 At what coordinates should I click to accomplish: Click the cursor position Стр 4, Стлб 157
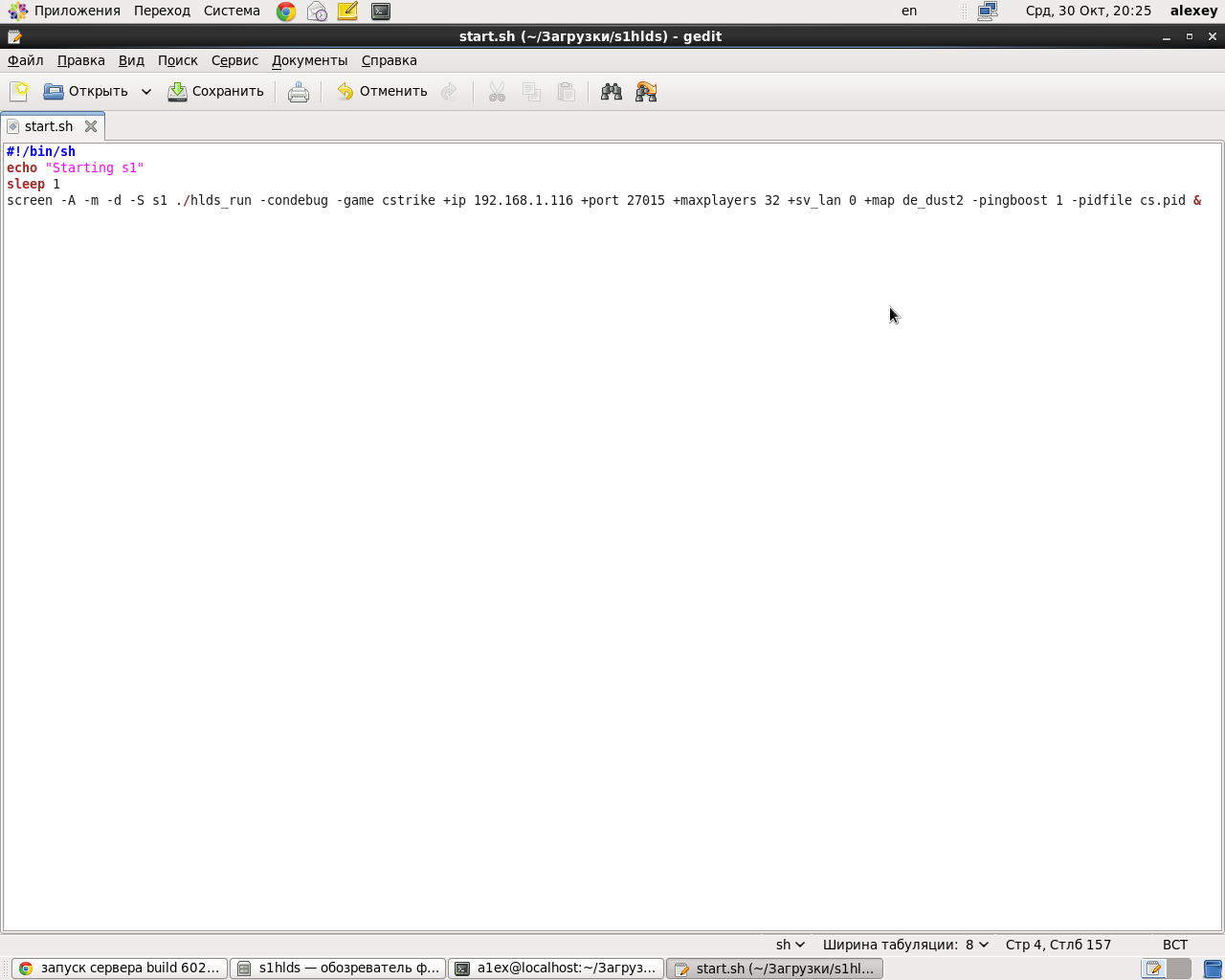(1058, 945)
